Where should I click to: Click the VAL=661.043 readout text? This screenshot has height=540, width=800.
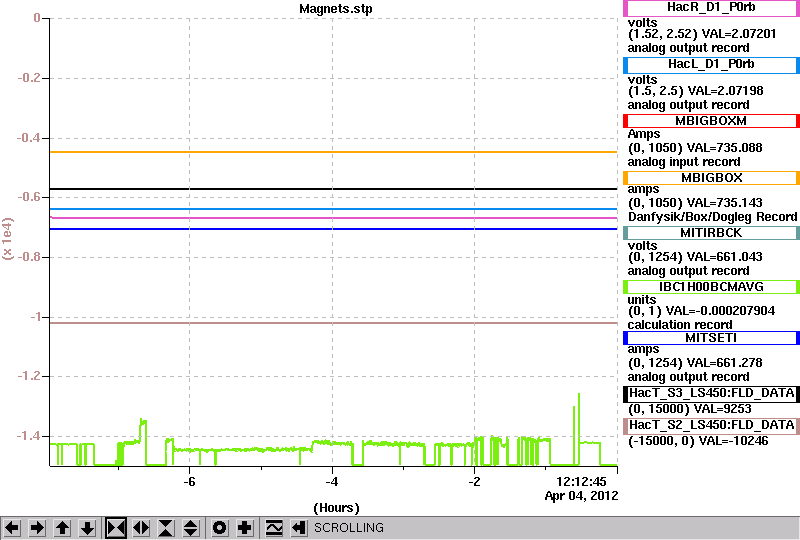tap(724, 257)
